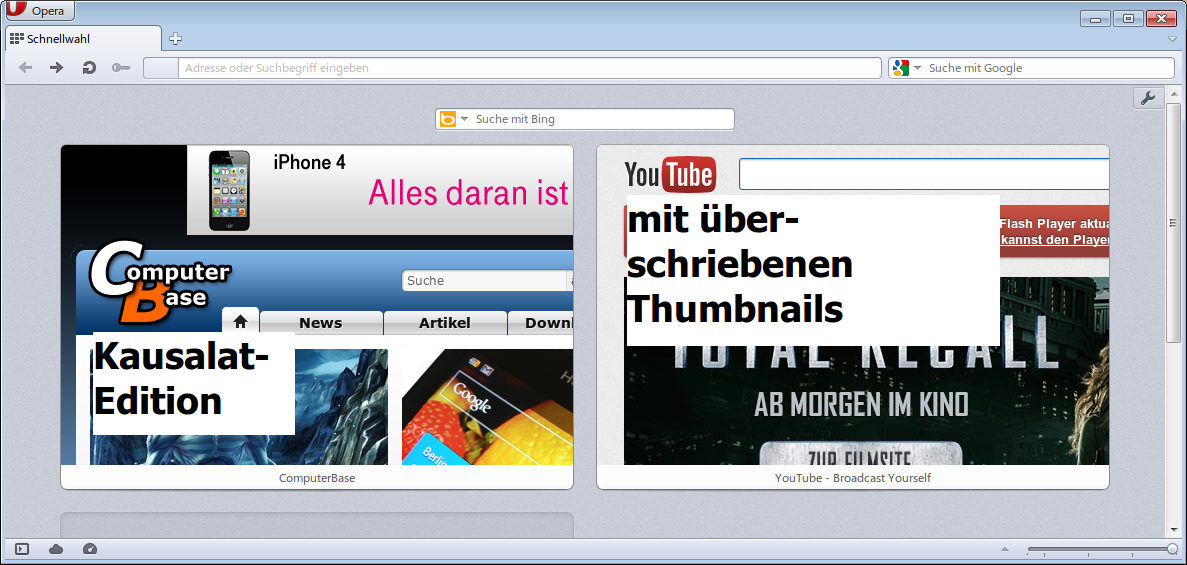The height and width of the screenshot is (565, 1187).
Task: Click the vertical scrollbar thumb
Action: pyautogui.click(x=1173, y=222)
